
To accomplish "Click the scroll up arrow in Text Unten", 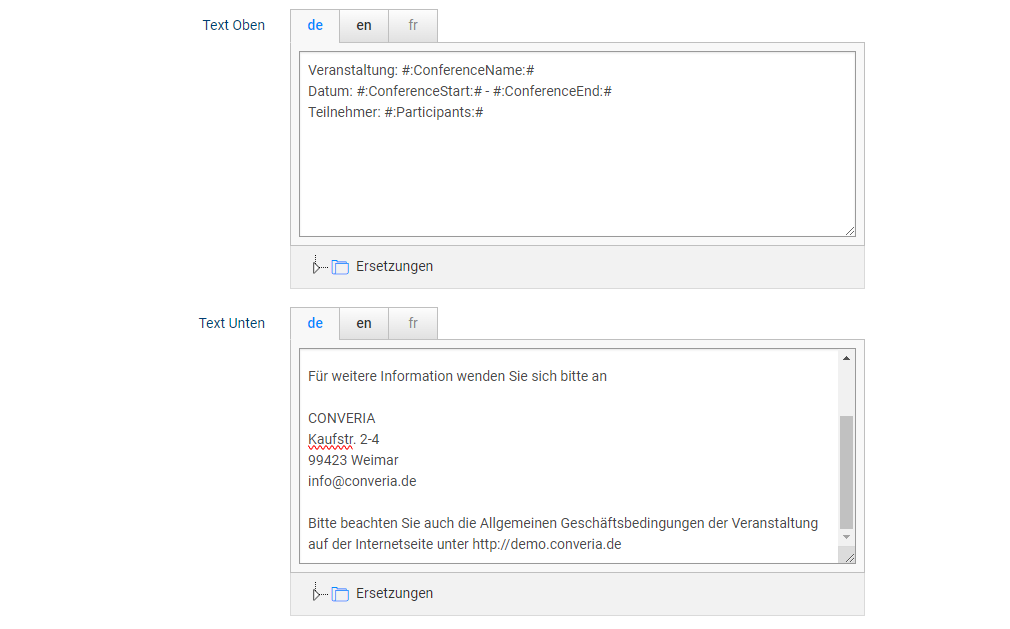I will click(847, 358).
